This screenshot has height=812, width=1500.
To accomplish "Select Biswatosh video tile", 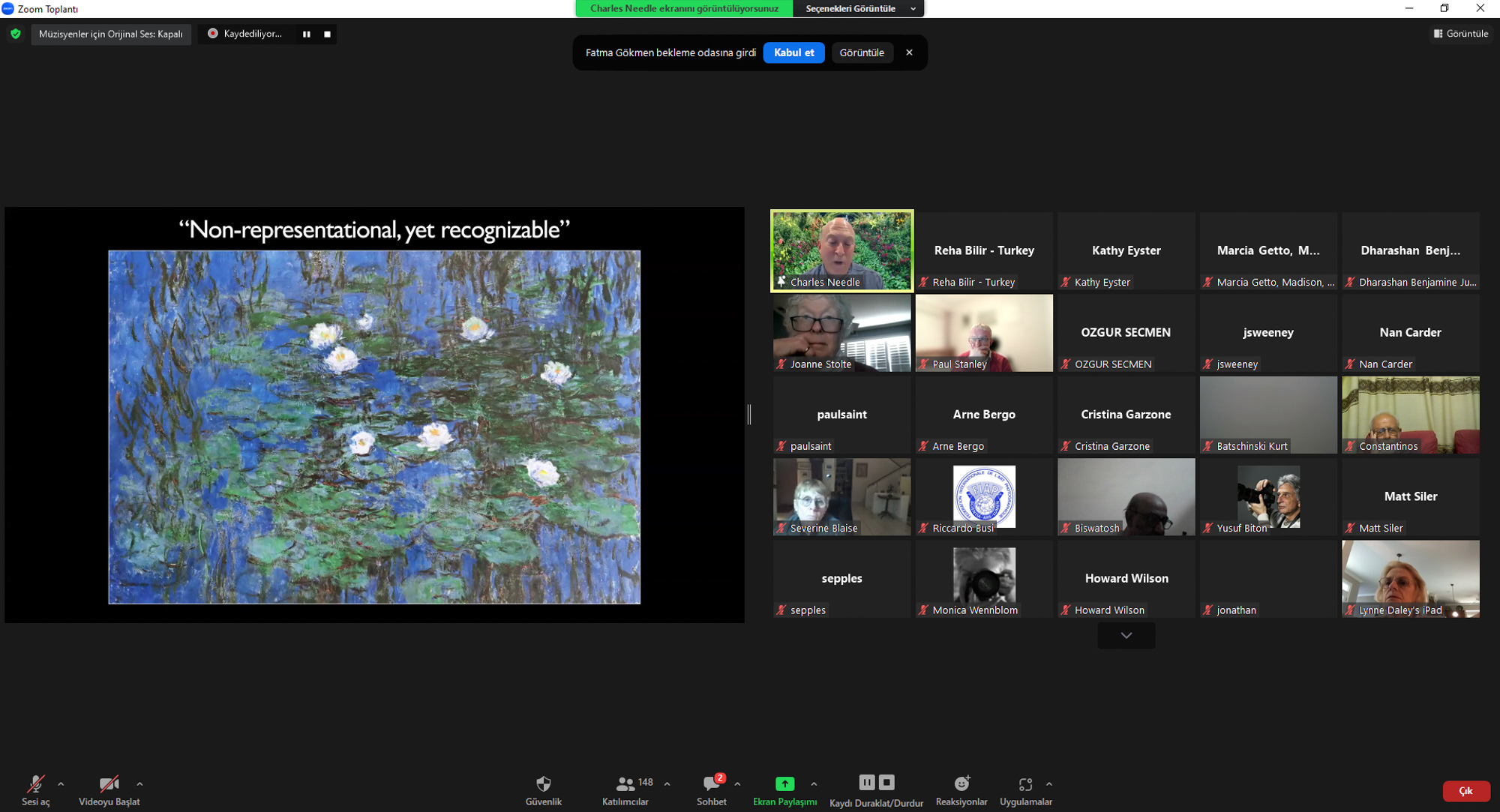I will click(1126, 496).
